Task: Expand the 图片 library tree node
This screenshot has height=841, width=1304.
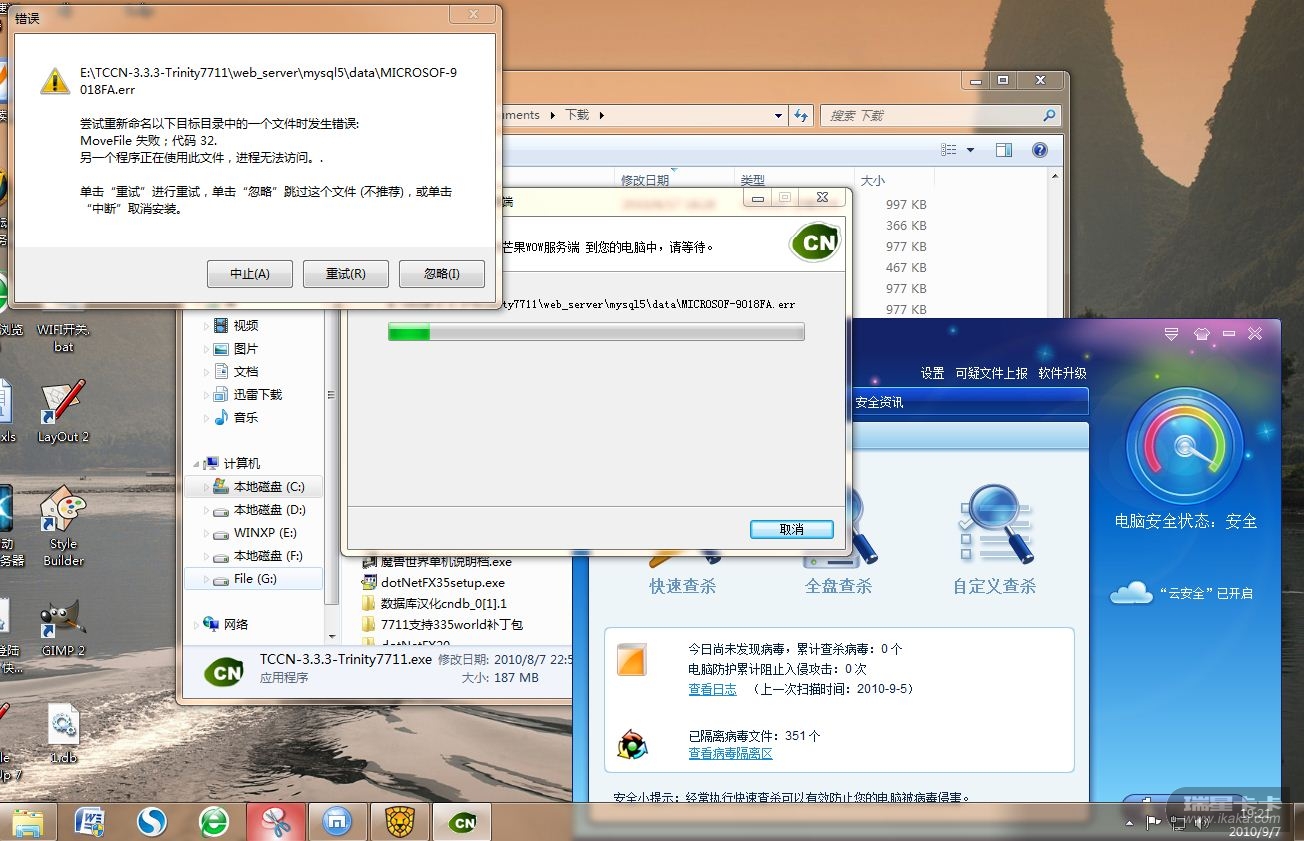Action: [207, 349]
